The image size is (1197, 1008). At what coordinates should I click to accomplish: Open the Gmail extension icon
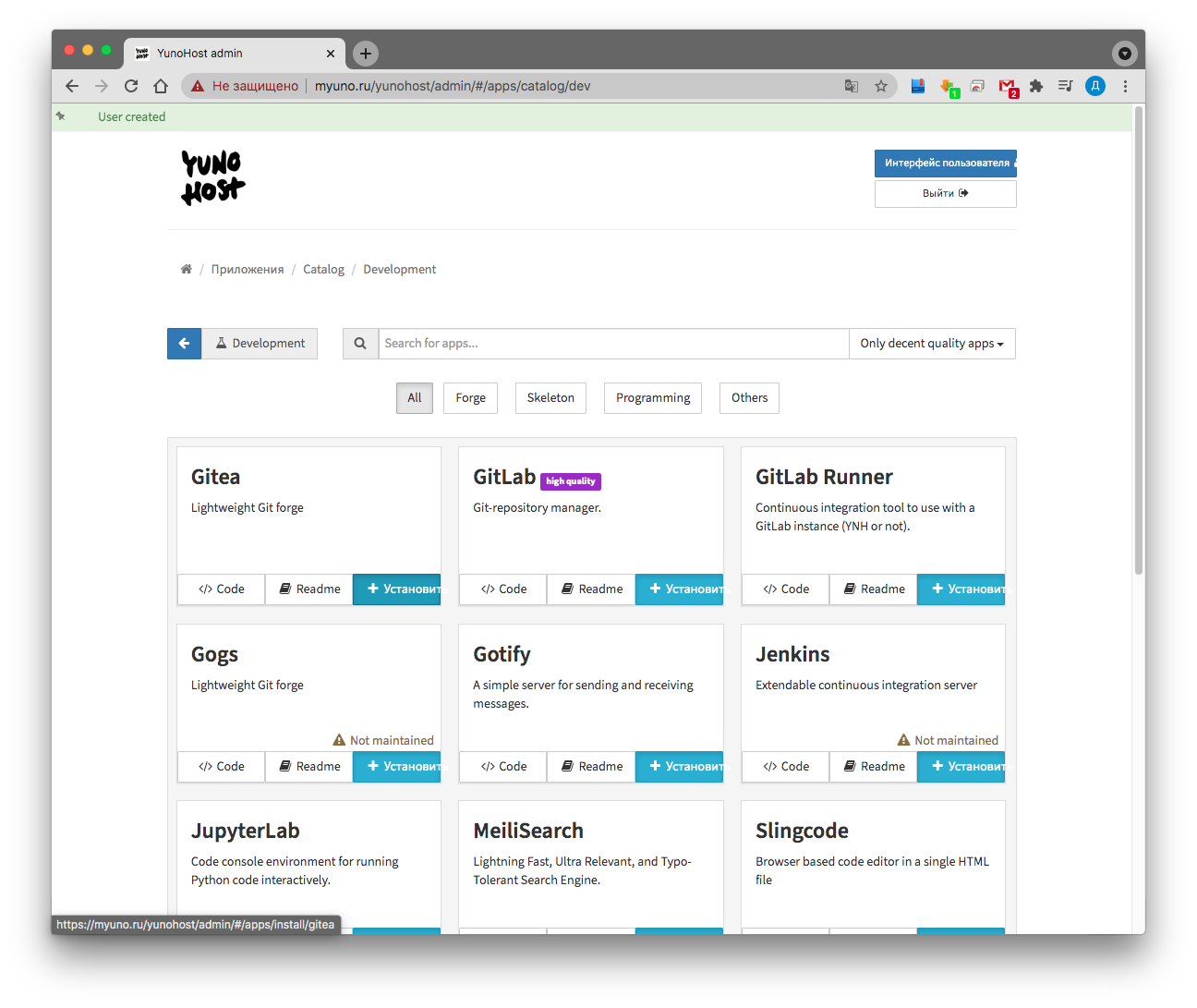point(1008,87)
